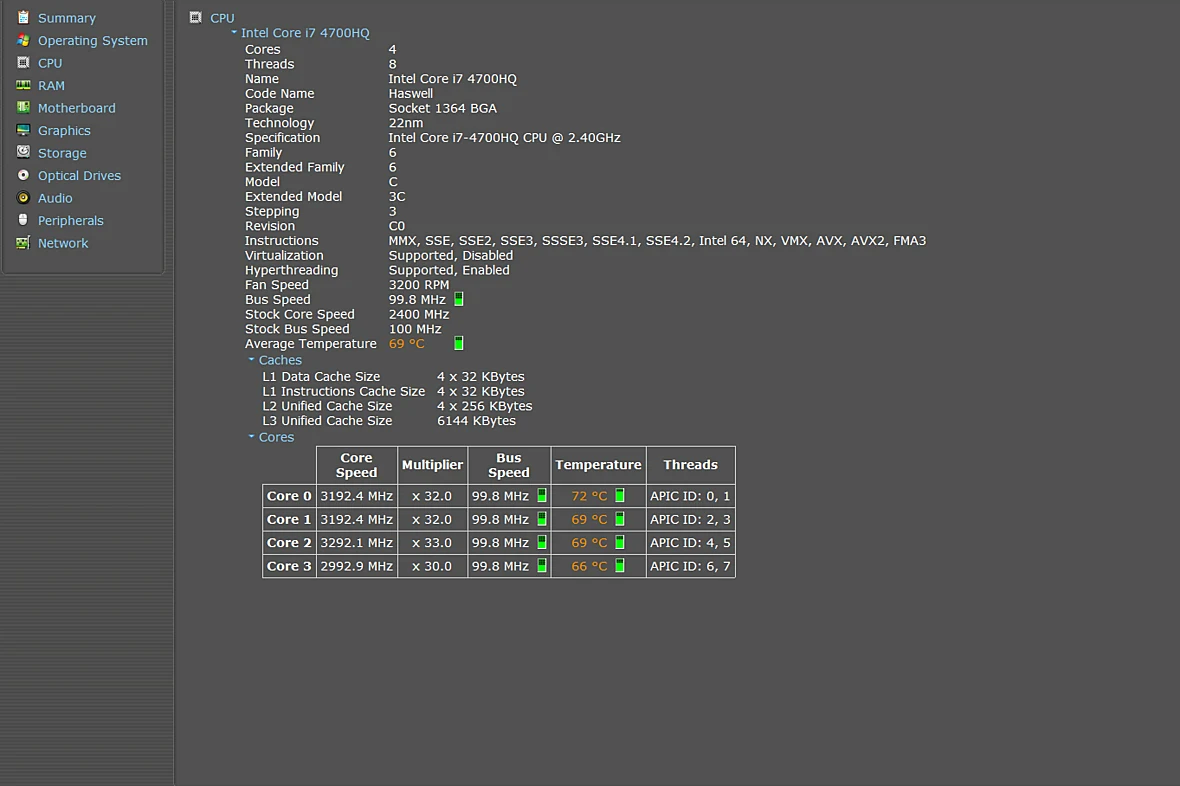The image size is (1180, 786).
Task: Click the x 33.0 multiplier cell
Action: point(432,542)
